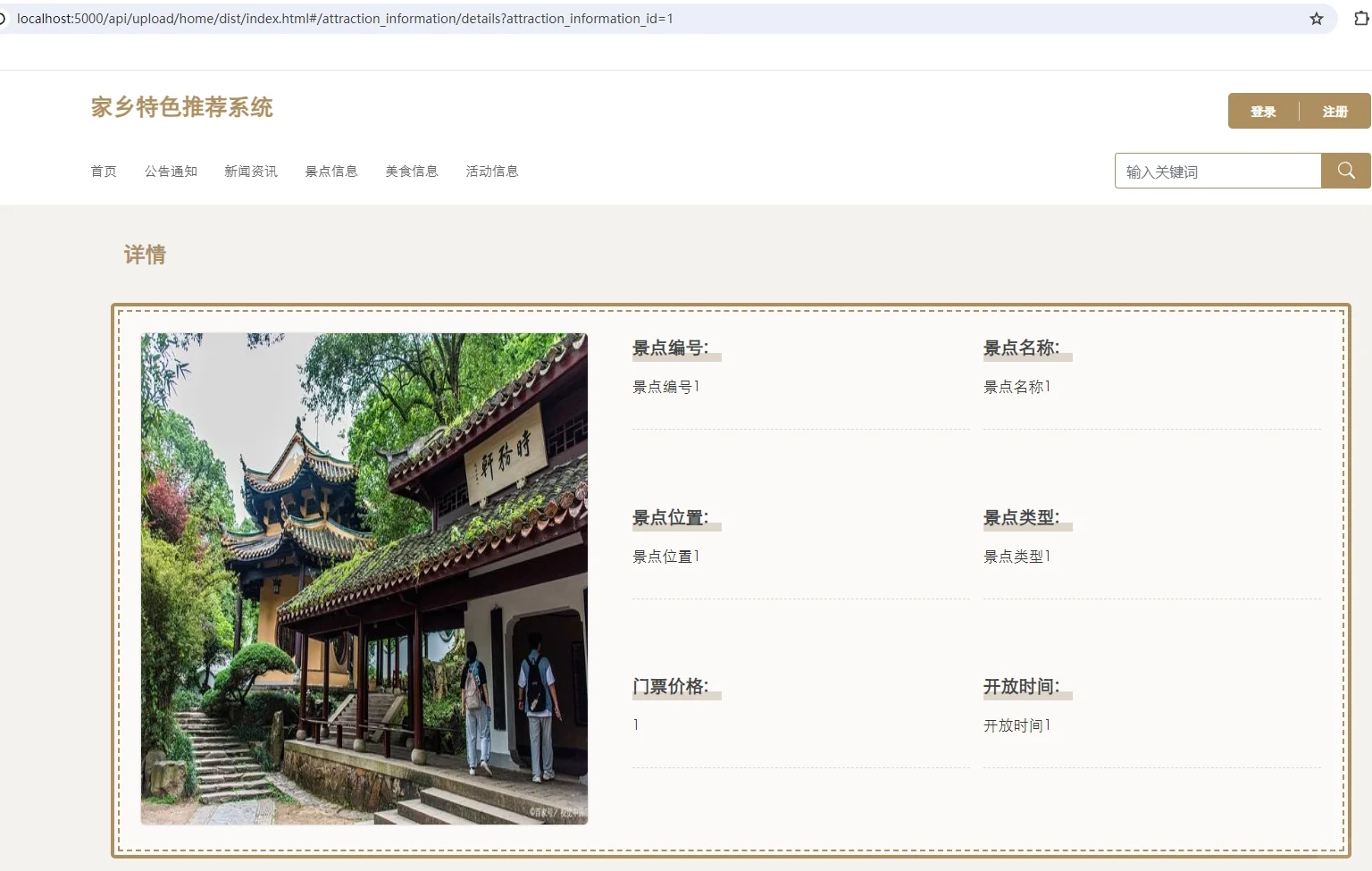1372x871 pixels.
Task: Click the 家乡特色推荐系统 site logo
Action: (181, 108)
